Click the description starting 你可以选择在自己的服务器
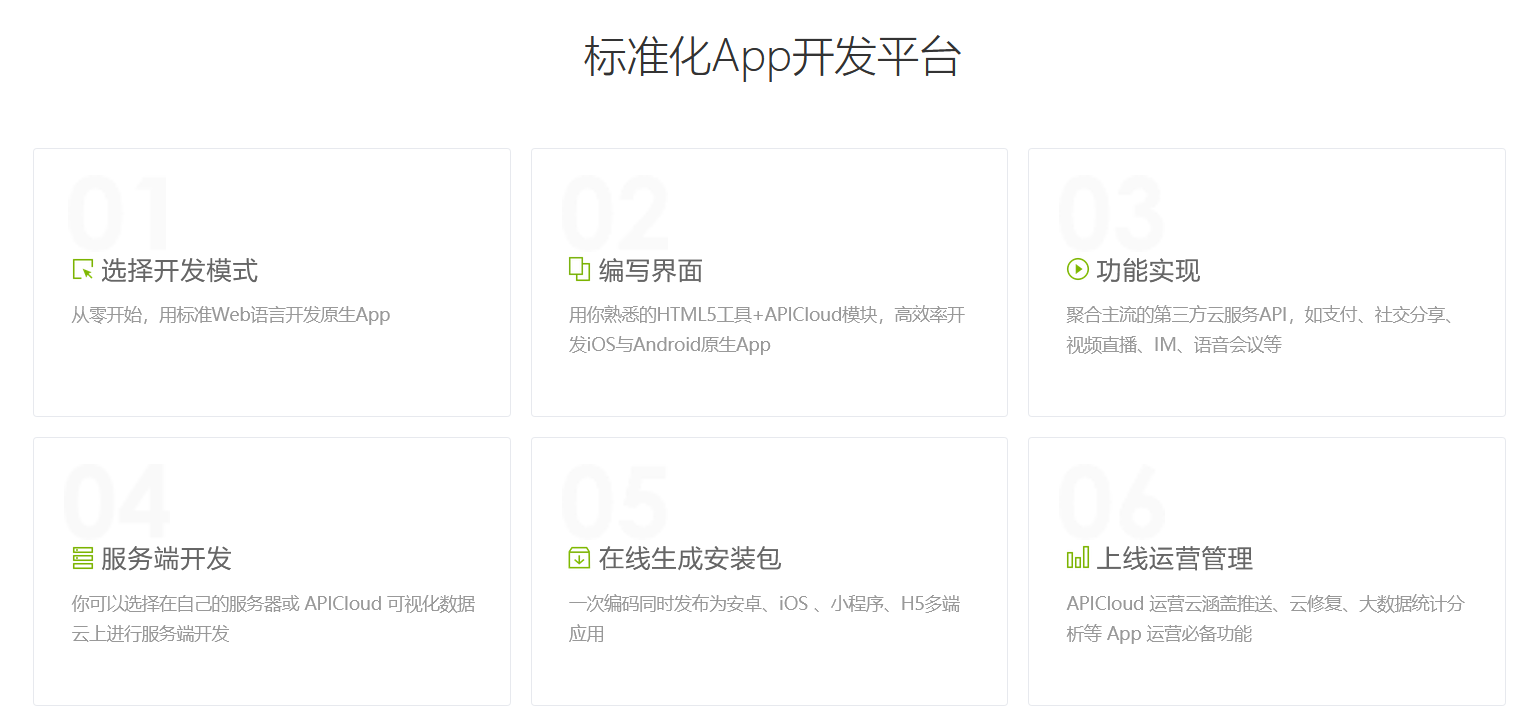The height and width of the screenshot is (717, 1538). (273, 619)
